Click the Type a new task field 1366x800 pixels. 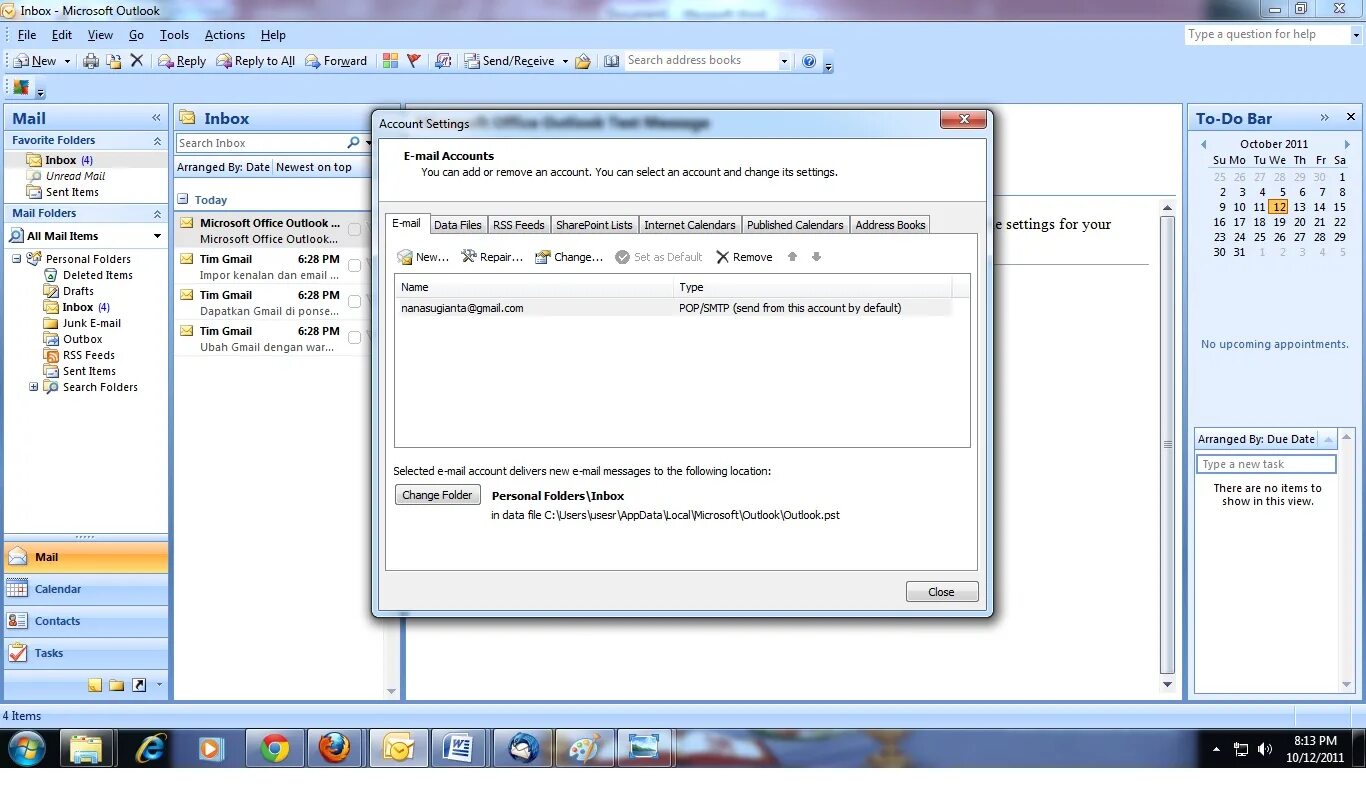tap(1266, 464)
